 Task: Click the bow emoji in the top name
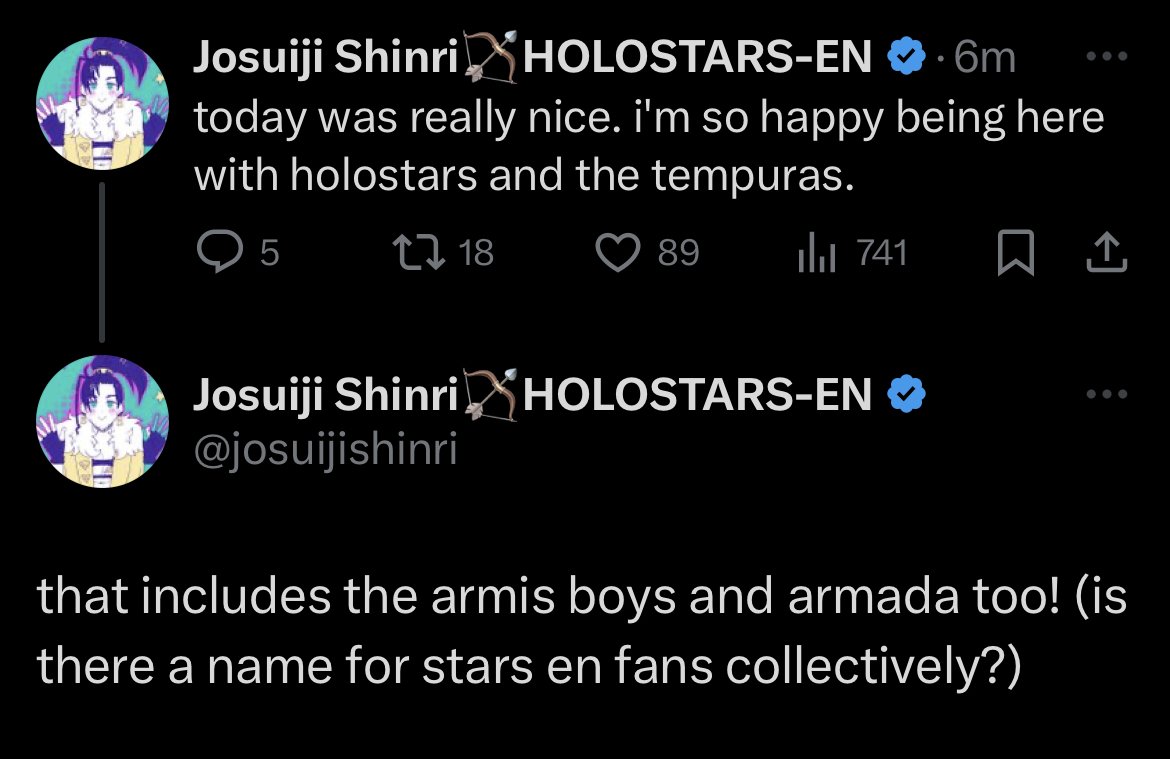coord(490,57)
